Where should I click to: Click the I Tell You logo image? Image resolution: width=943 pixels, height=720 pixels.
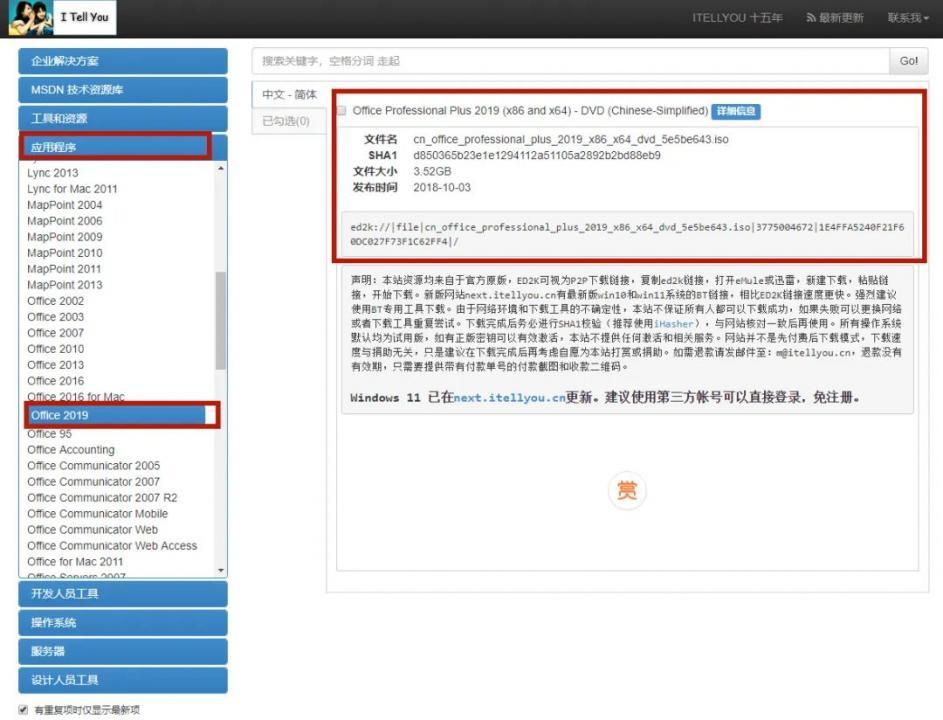(63, 17)
